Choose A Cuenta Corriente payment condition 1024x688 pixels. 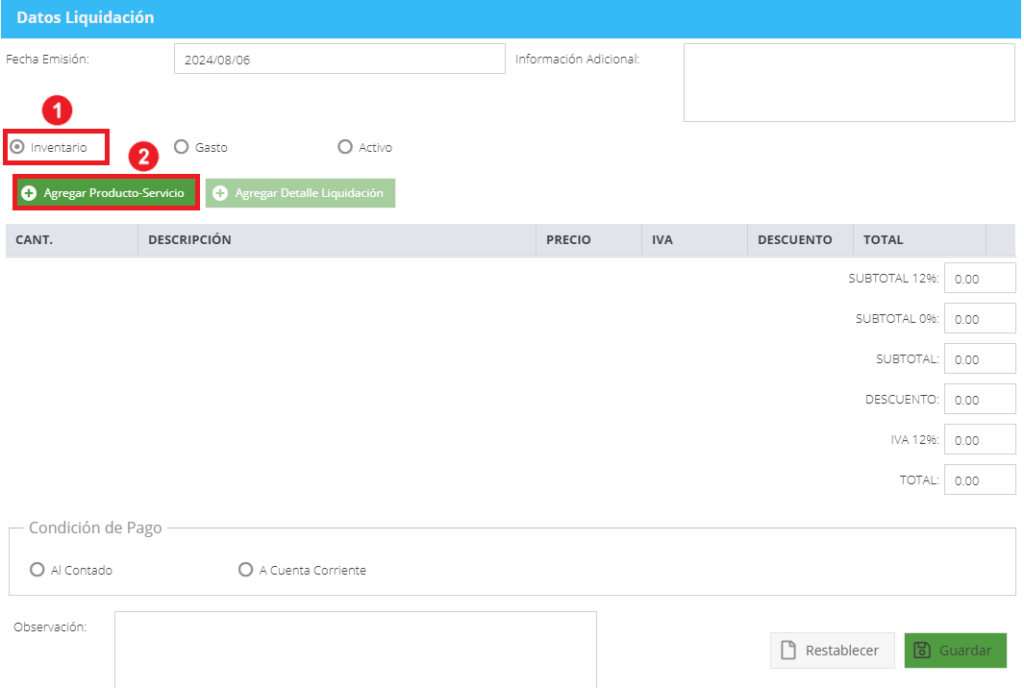246,570
